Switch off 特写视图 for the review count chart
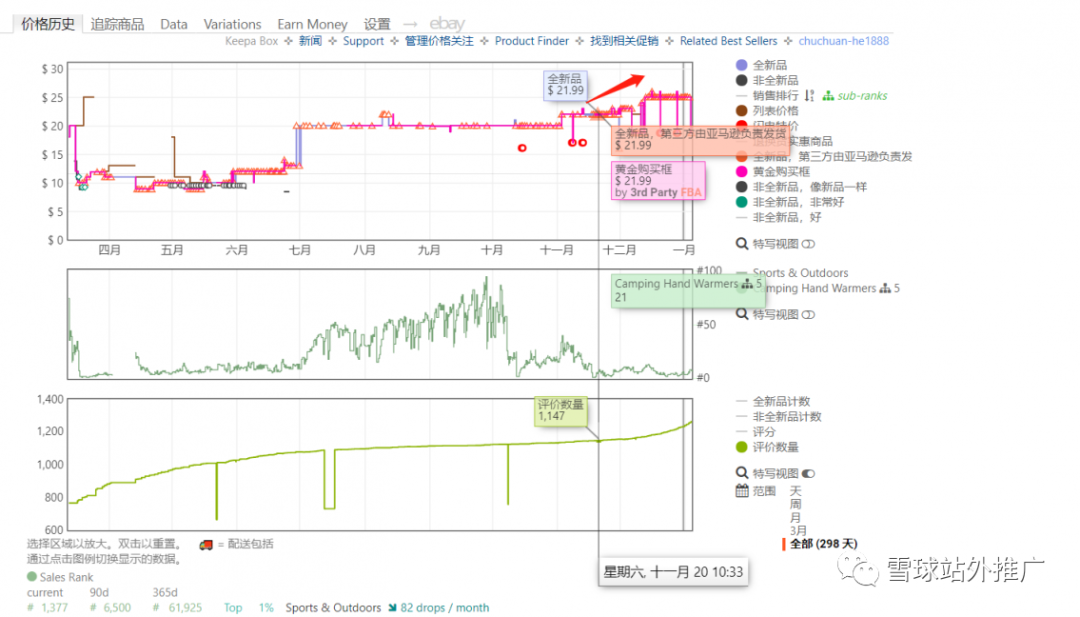 click(x=809, y=474)
